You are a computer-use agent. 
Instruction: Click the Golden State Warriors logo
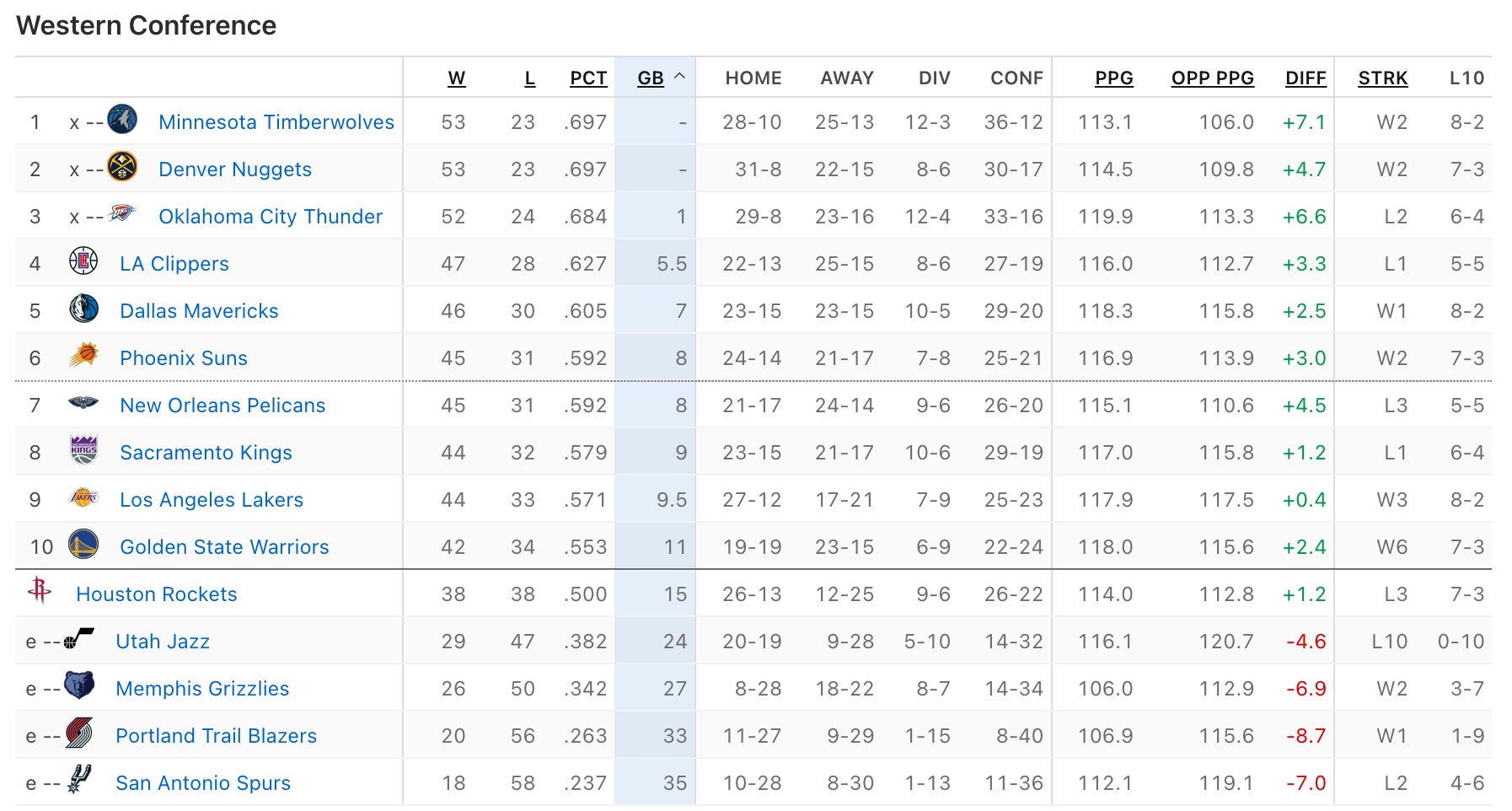tap(83, 545)
